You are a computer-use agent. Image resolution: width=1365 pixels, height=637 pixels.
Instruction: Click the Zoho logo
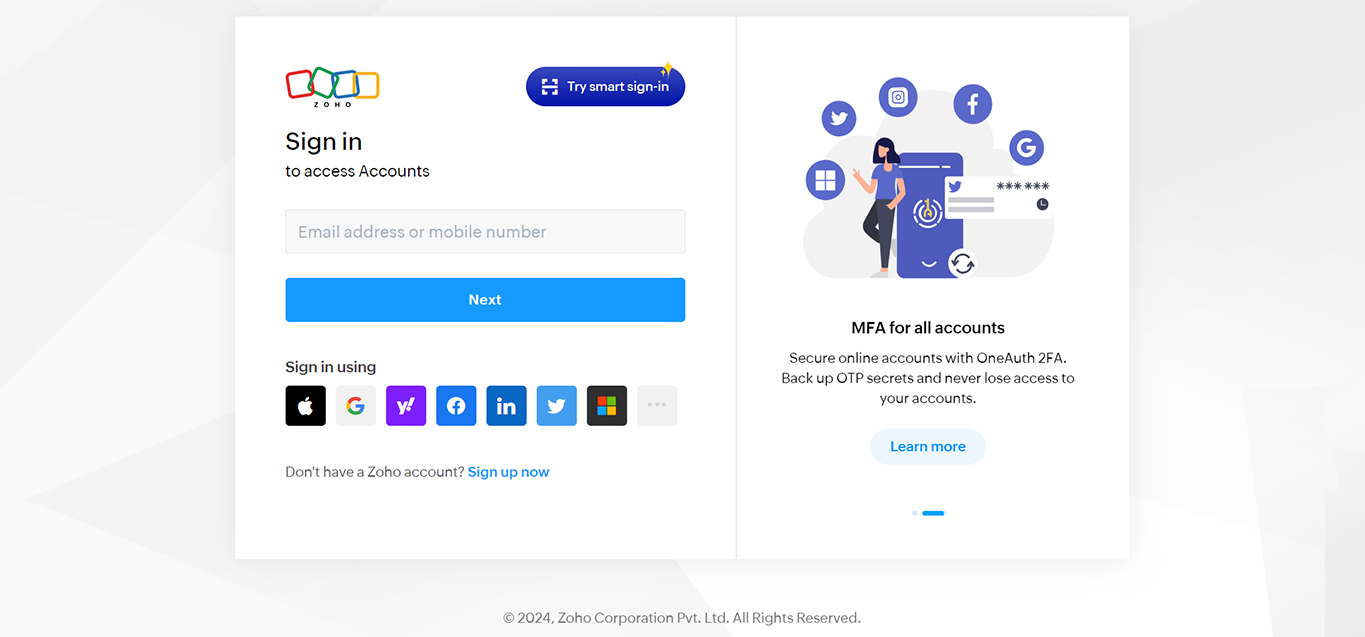tap(332, 86)
